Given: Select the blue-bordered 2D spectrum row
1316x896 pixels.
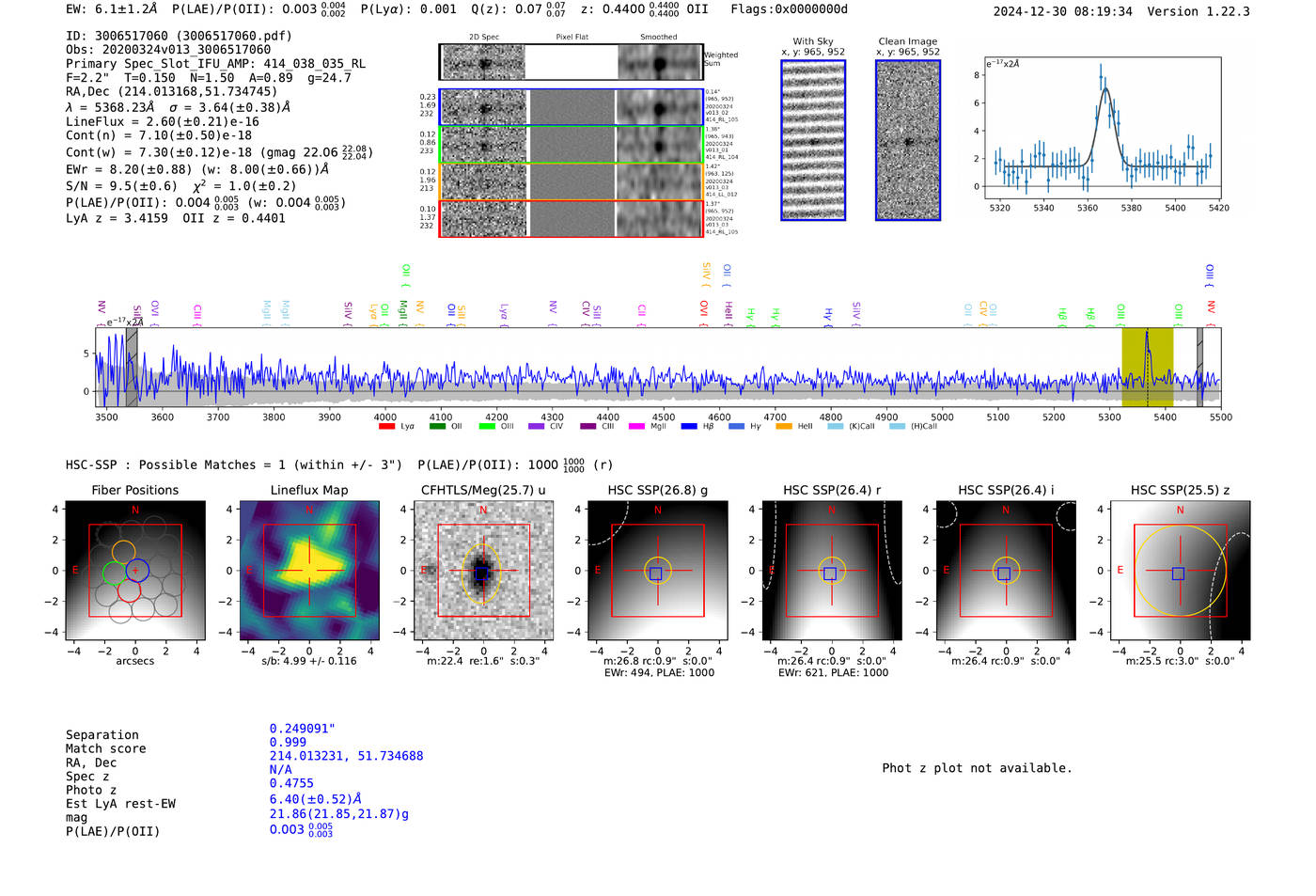Looking at the screenshot, I should [572, 107].
